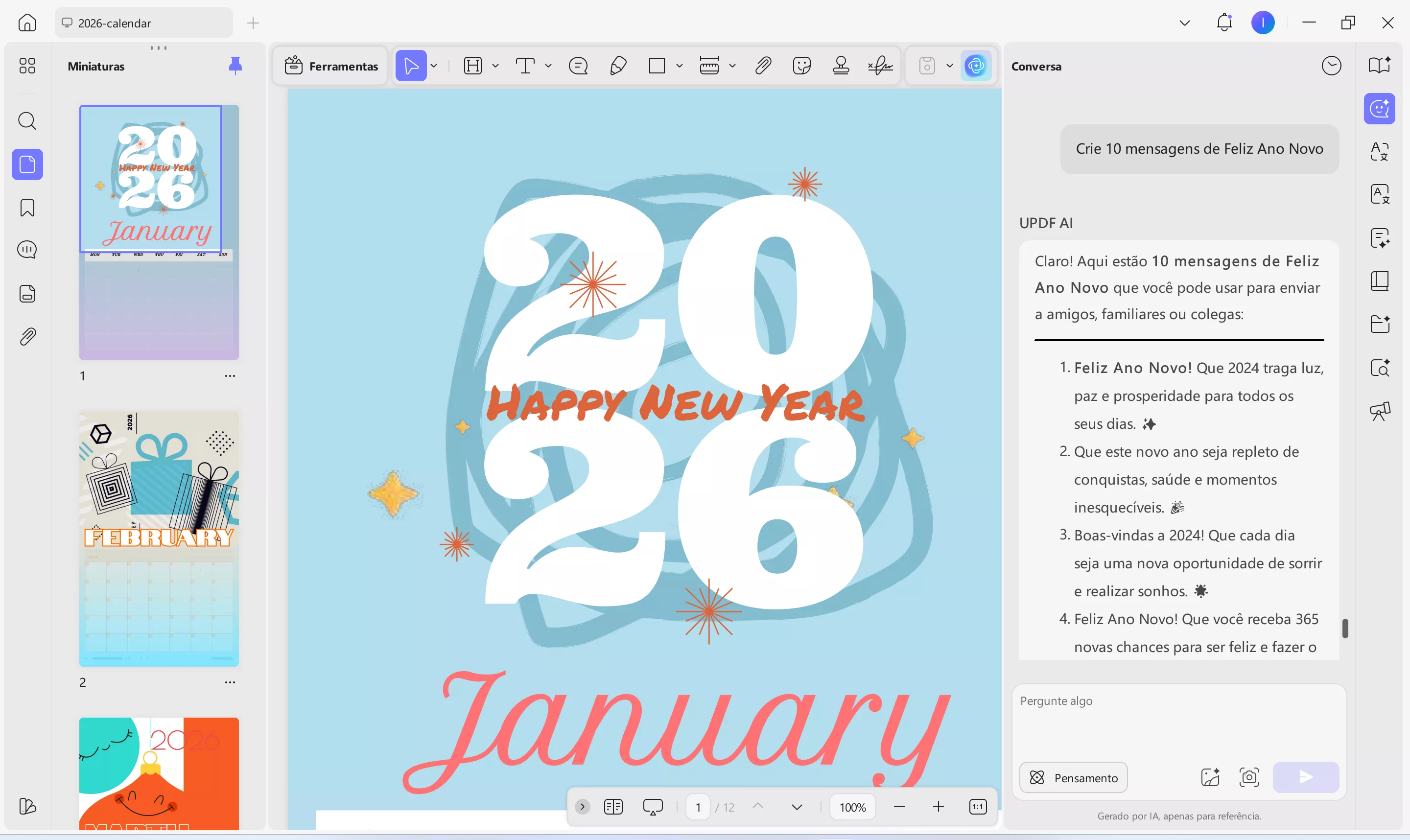Open page 1 thumbnail options menu

click(x=230, y=376)
